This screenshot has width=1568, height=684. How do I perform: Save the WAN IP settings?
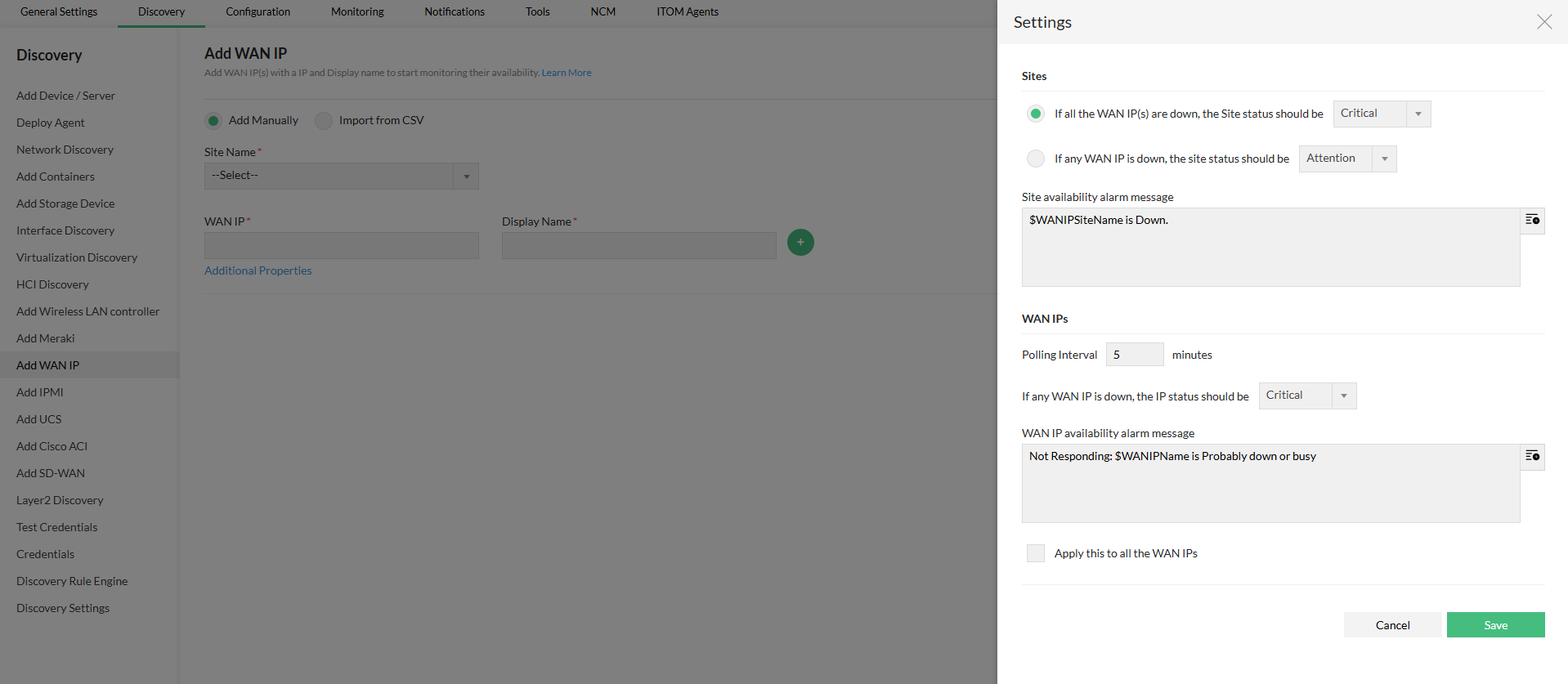pos(1495,625)
